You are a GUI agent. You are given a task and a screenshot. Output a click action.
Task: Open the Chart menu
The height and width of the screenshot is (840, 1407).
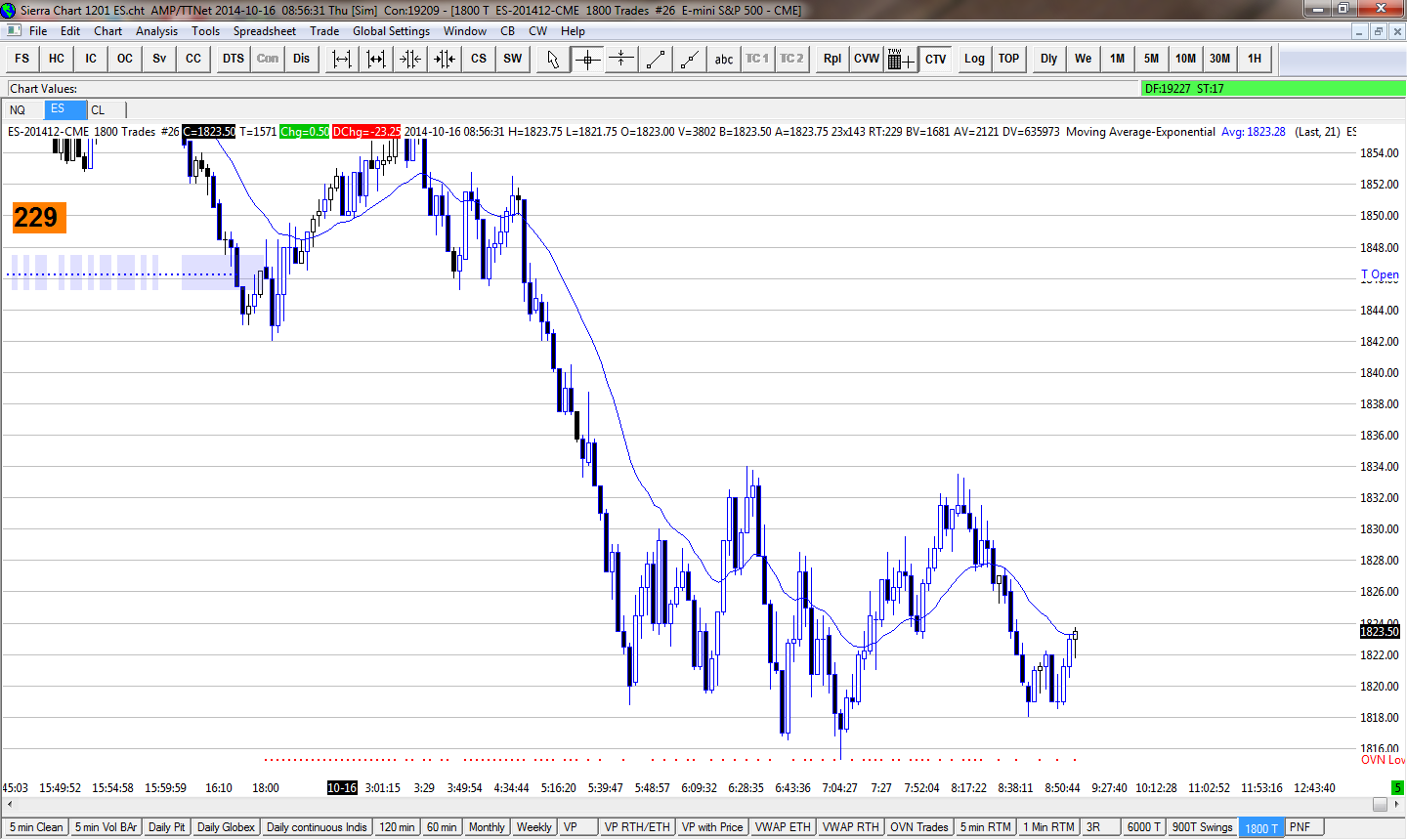[x=108, y=31]
